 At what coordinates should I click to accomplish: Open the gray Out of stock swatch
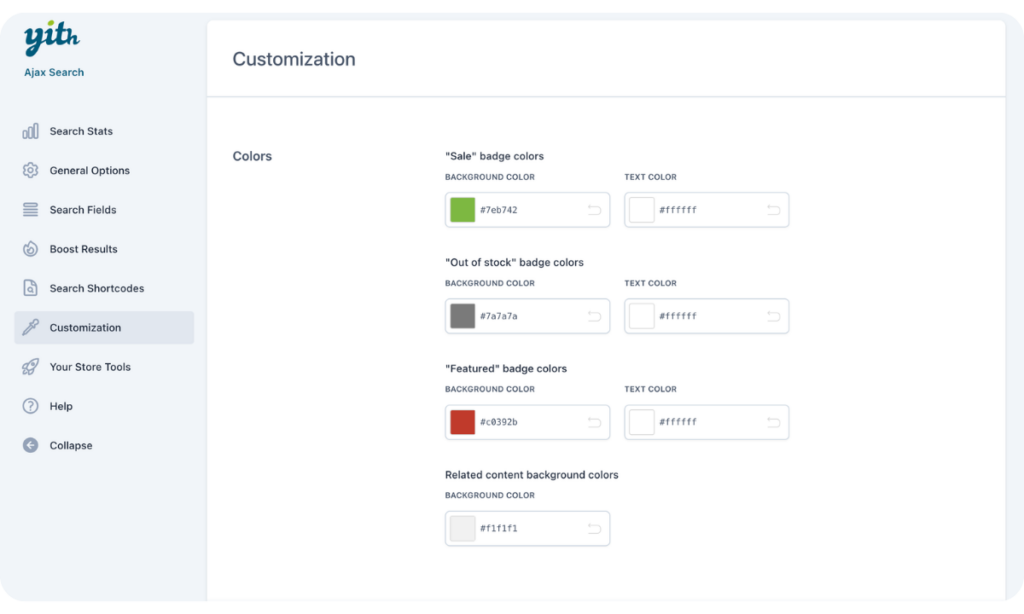click(462, 316)
